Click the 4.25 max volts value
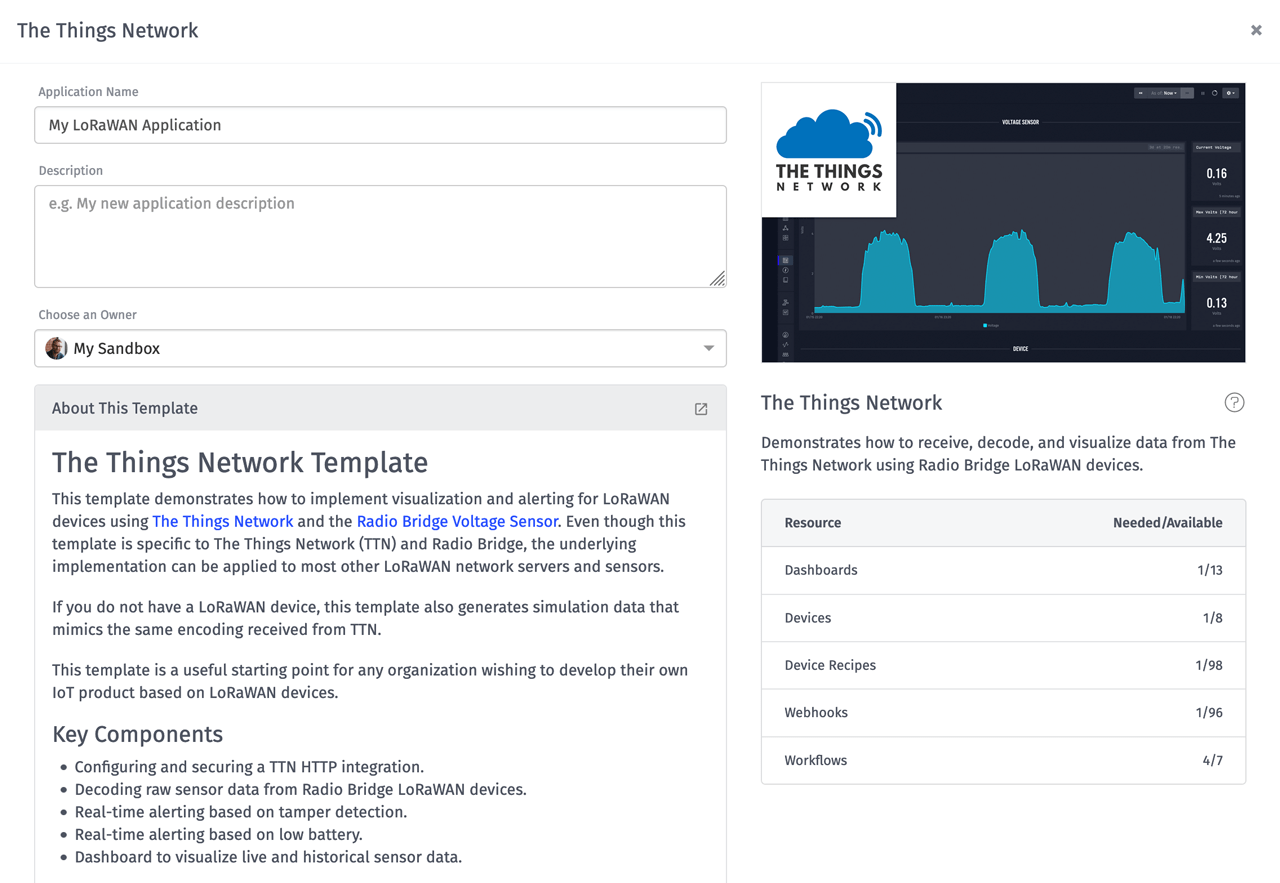Viewport: 1280px width, 883px height. 1216,238
